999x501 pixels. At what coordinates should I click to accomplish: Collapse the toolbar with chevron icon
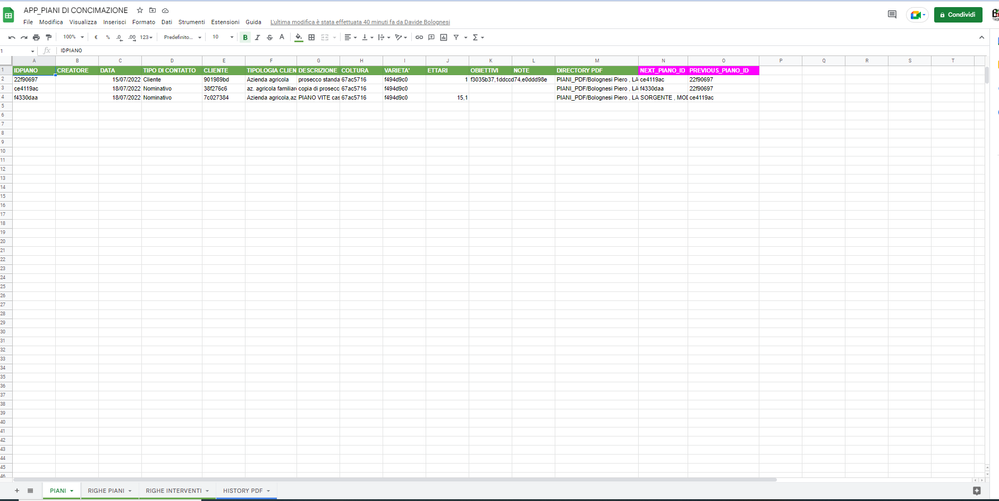point(982,38)
